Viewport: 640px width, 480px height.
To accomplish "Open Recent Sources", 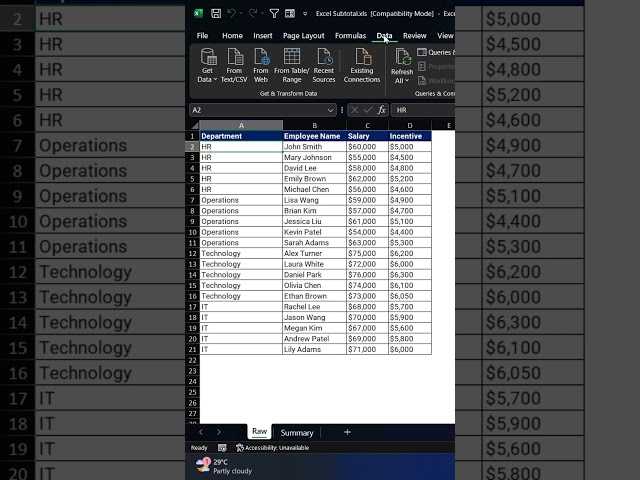I will tap(324, 65).
